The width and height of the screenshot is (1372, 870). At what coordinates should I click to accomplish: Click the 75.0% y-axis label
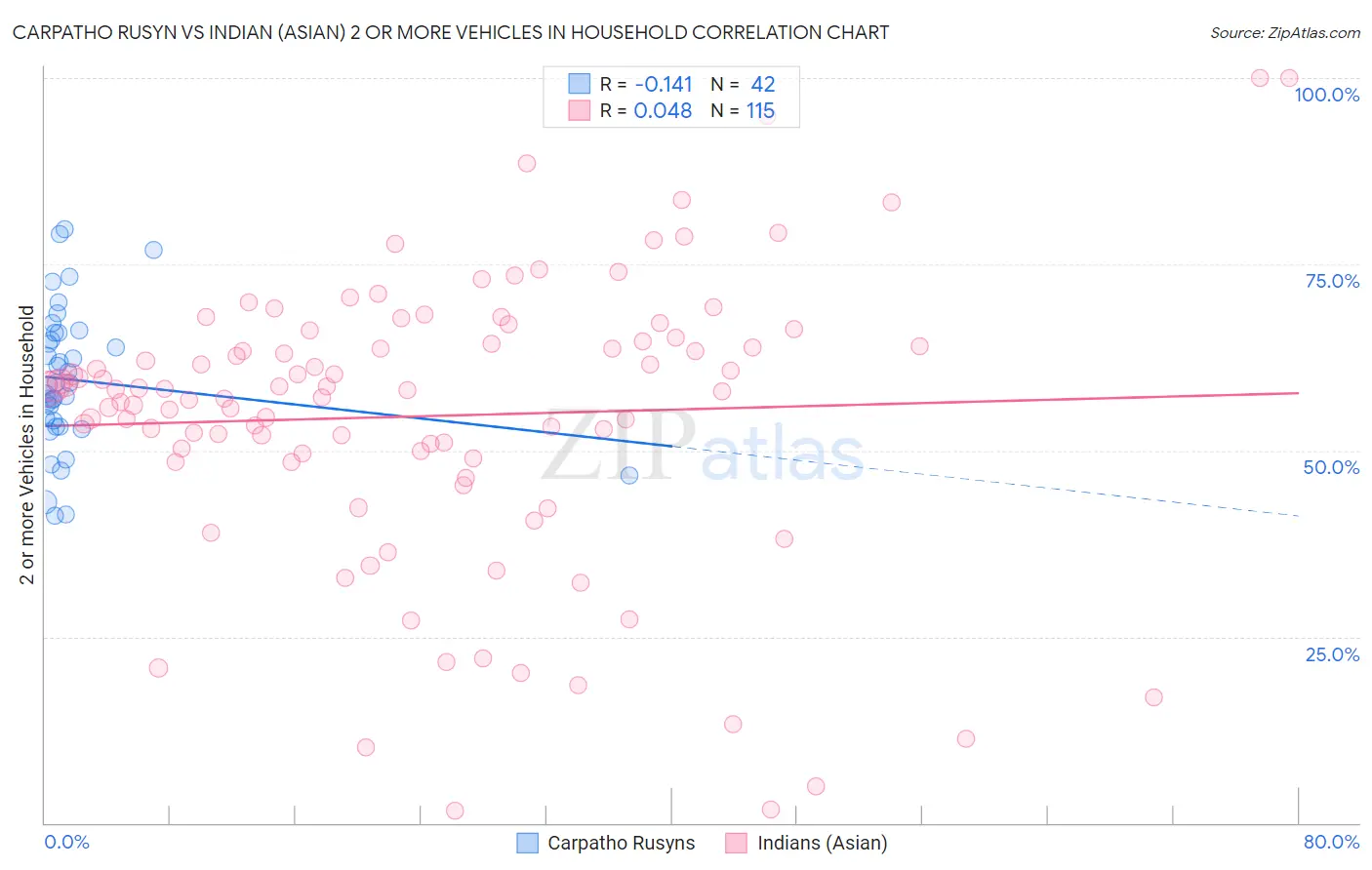1332,281
